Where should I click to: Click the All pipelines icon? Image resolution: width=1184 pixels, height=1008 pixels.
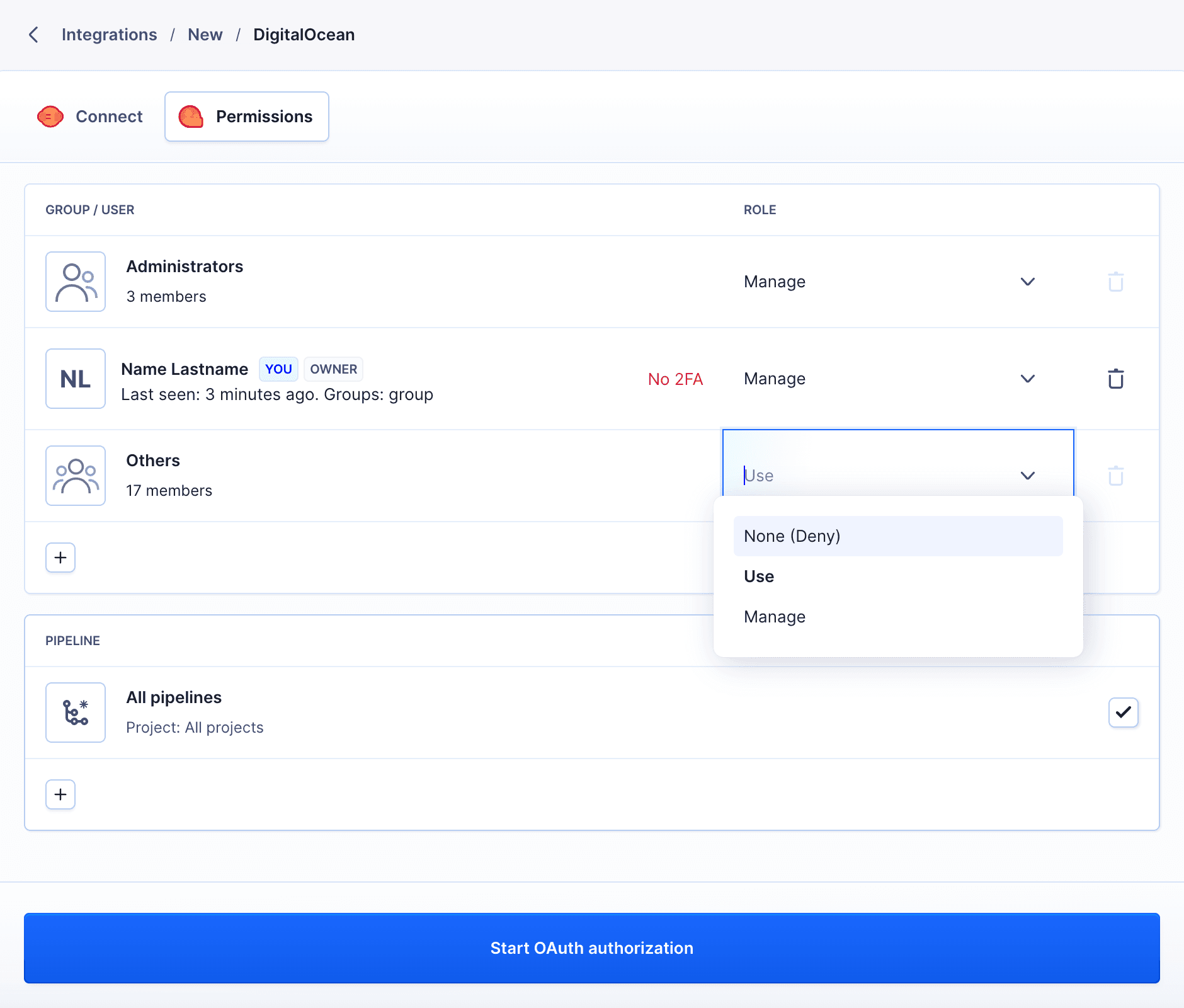pyautogui.click(x=75, y=712)
